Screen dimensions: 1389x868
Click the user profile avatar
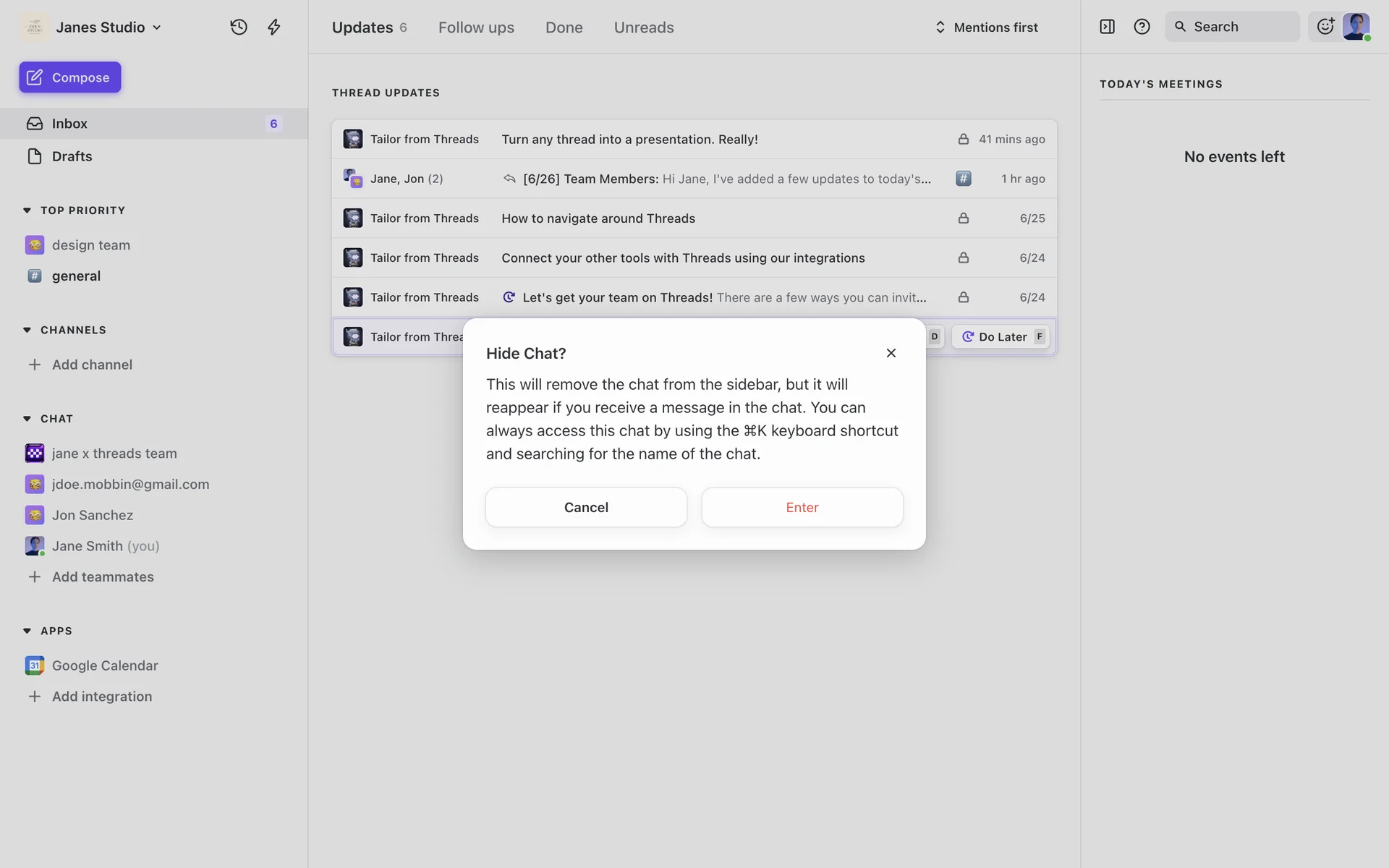[1356, 27]
